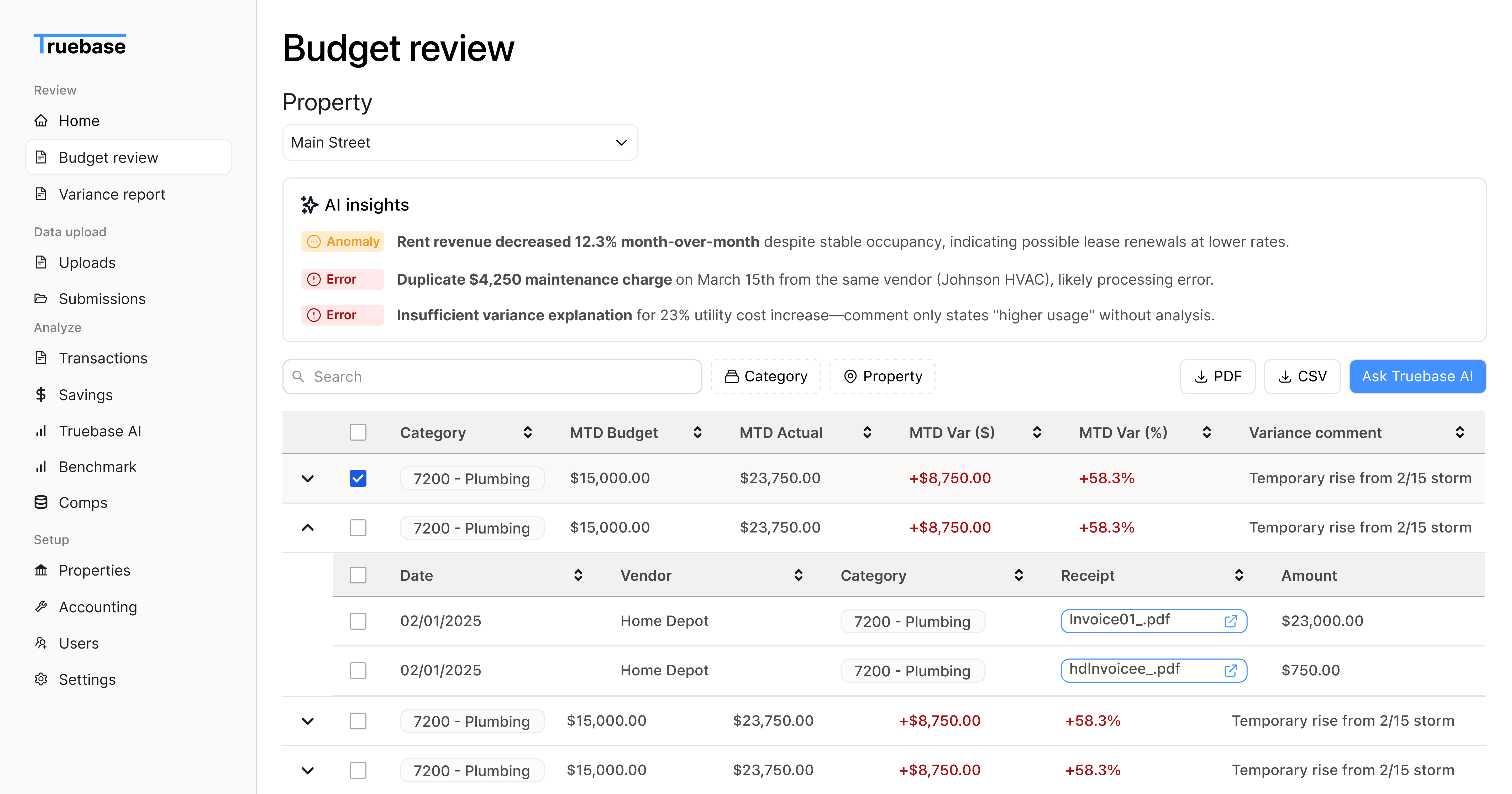Collapse the expanded second Plumbing row
1512x794 pixels.
coord(308,527)
